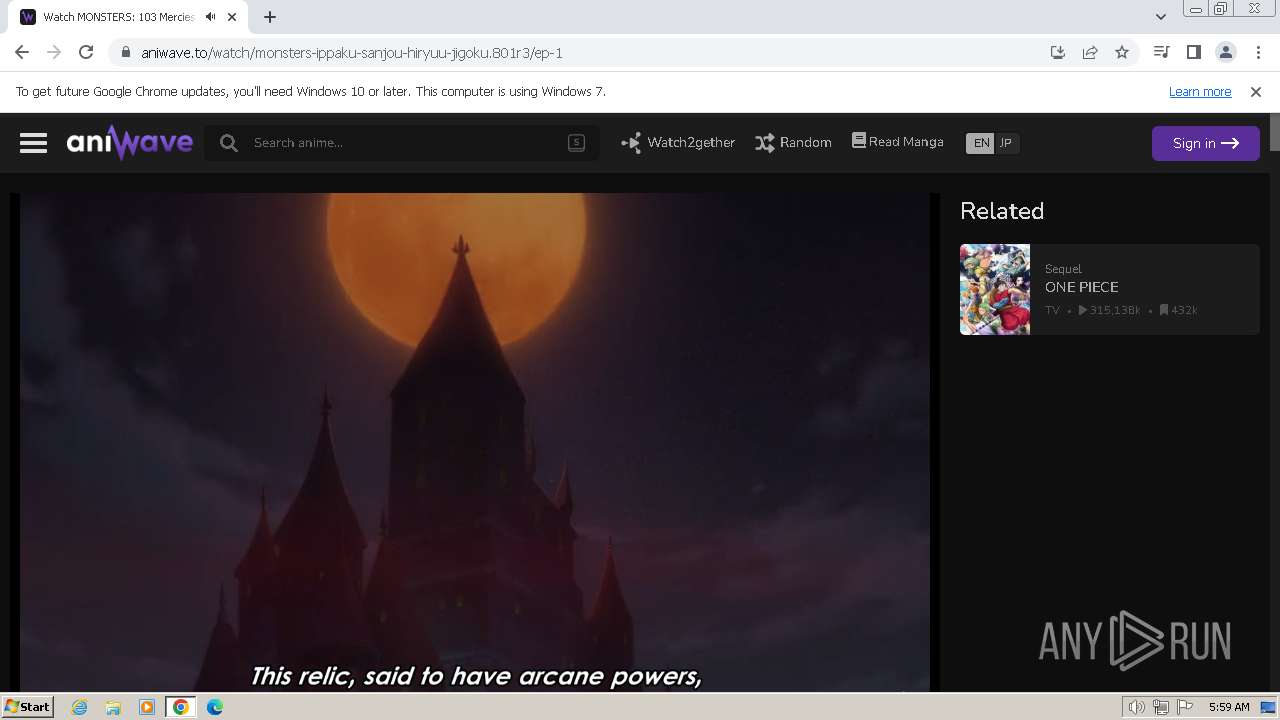The image size is (1280, 720).
Task: Open a new browser tab
Action: point(270,17)
